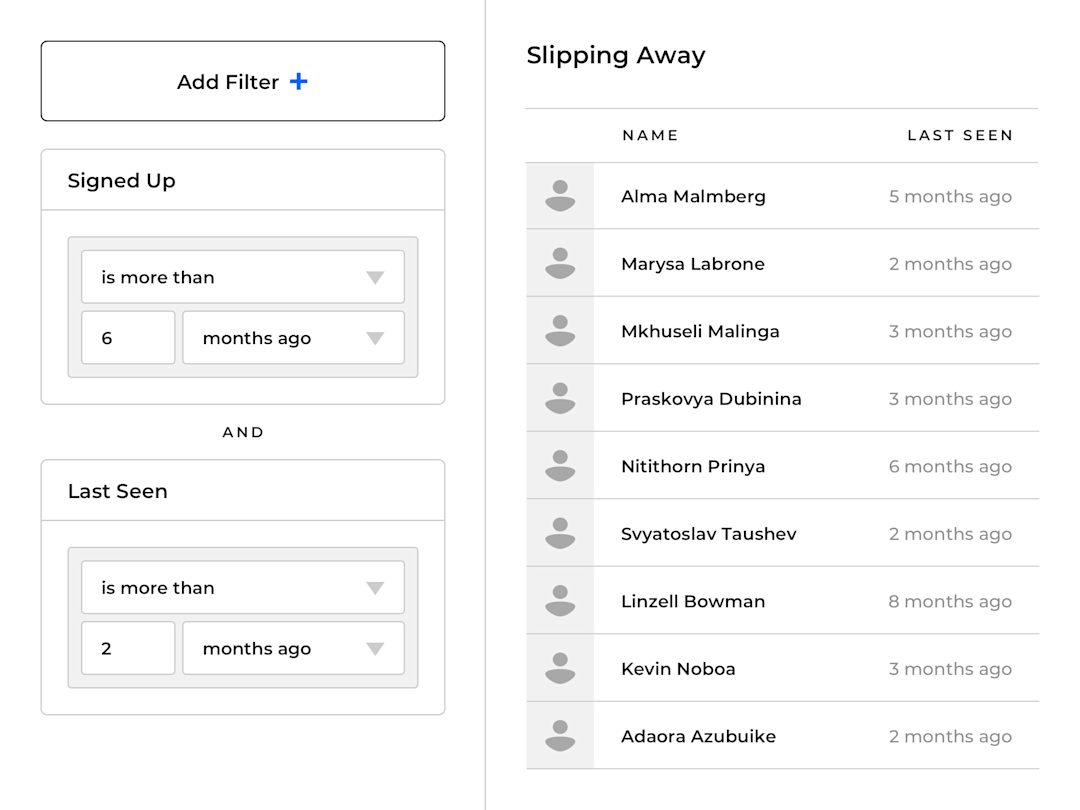Image resolution: width=1080 pixels, height=810 pixels.
Task: Click Linzell Bowman's avatar icon
Action: (560, 601)
